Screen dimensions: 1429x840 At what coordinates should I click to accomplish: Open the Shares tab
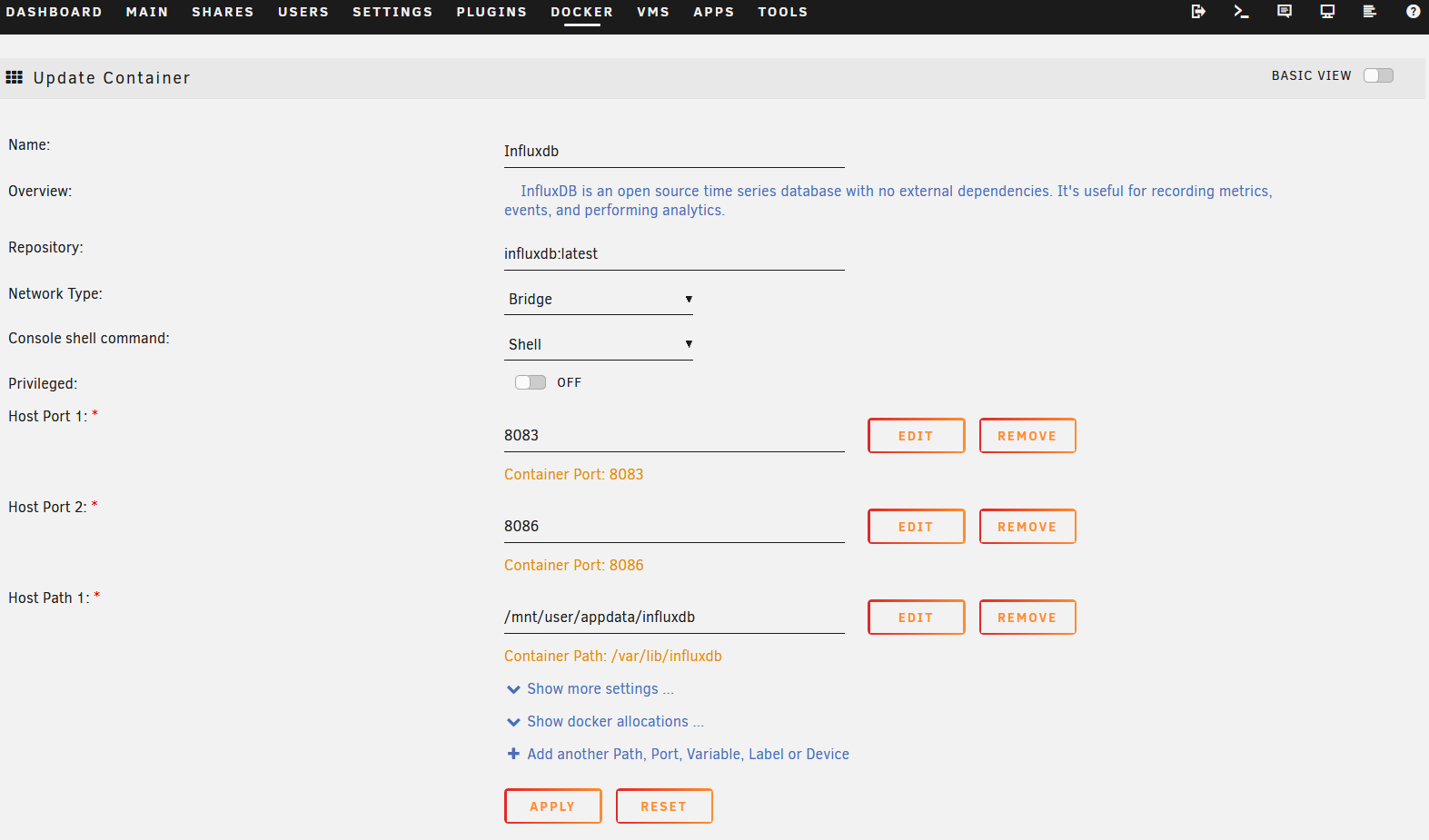pos(223,12)
